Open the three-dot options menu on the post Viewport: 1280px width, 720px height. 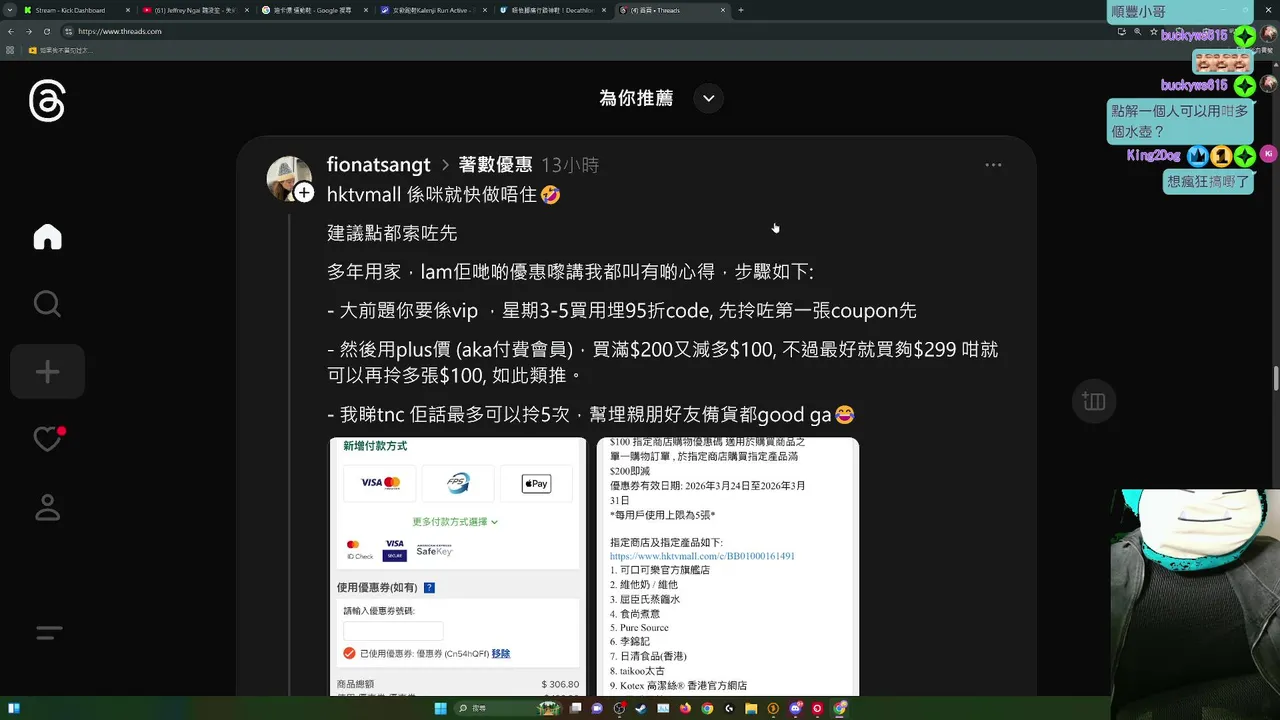993,165
